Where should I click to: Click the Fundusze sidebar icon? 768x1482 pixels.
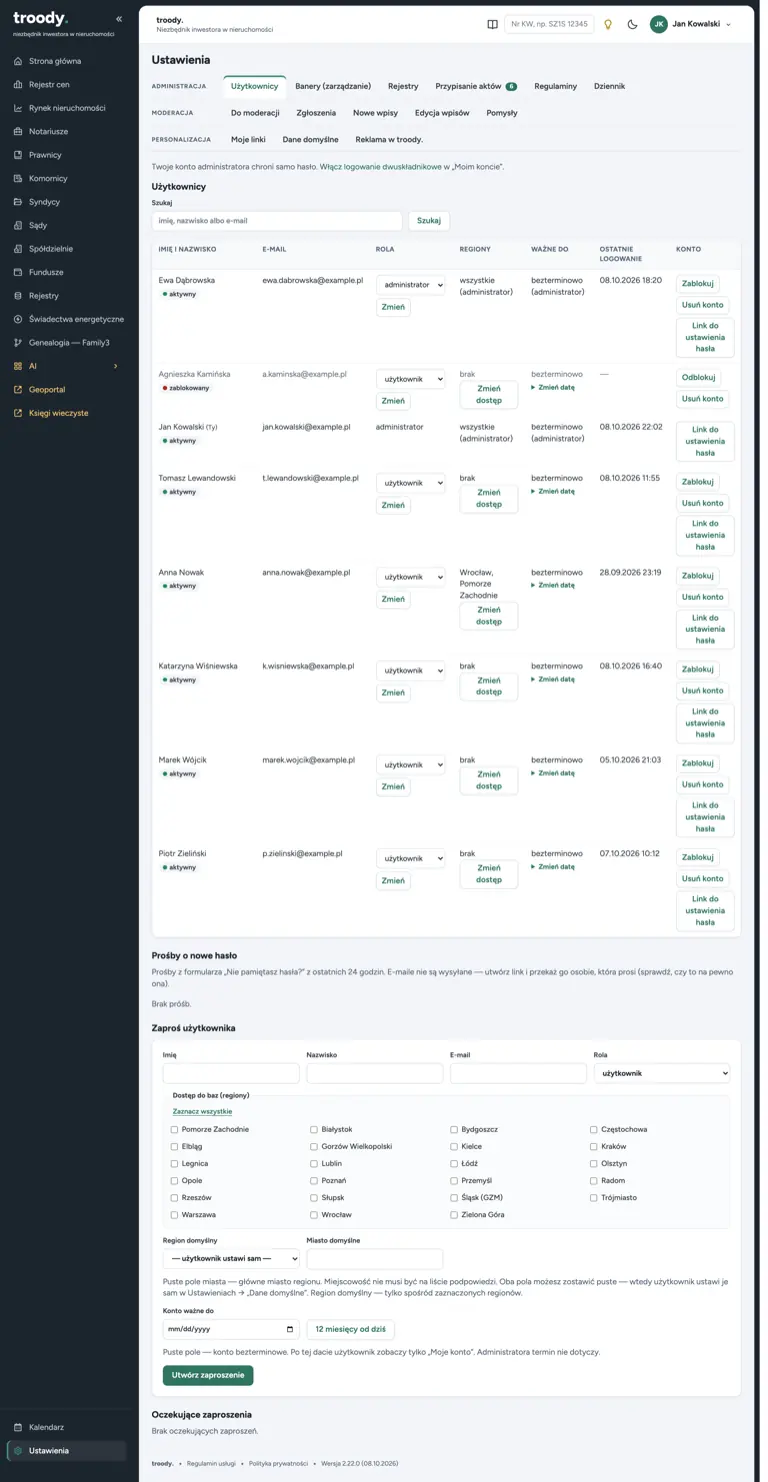pyautogui.click(x=18, y=272)
